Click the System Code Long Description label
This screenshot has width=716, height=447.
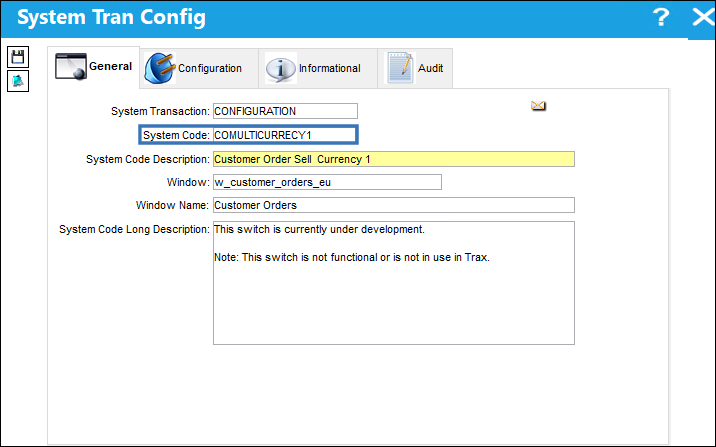[134, 229]
